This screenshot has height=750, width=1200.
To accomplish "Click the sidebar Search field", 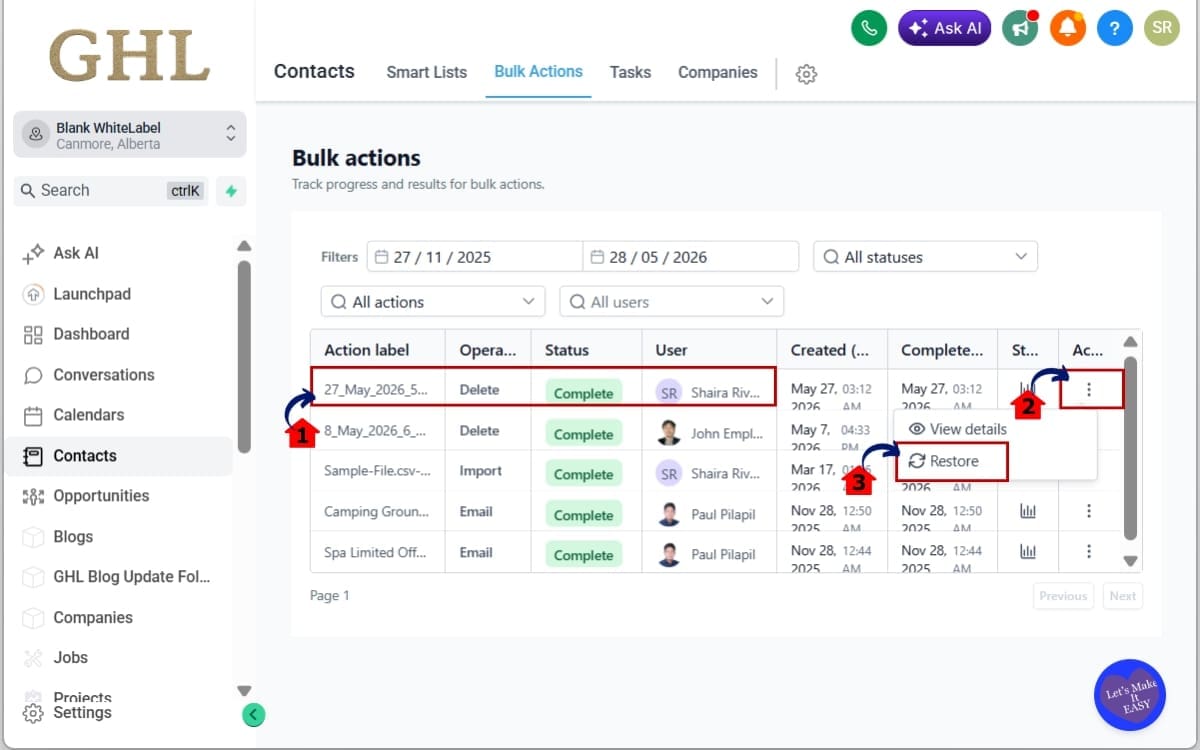I will [x=112, y=191].
